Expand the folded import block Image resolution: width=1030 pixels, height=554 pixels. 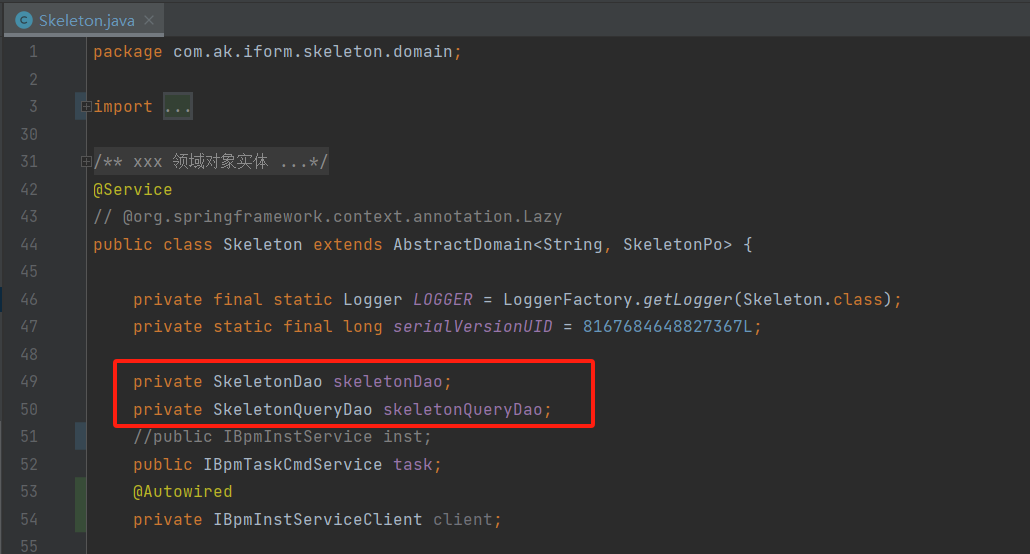pos(86,106)
